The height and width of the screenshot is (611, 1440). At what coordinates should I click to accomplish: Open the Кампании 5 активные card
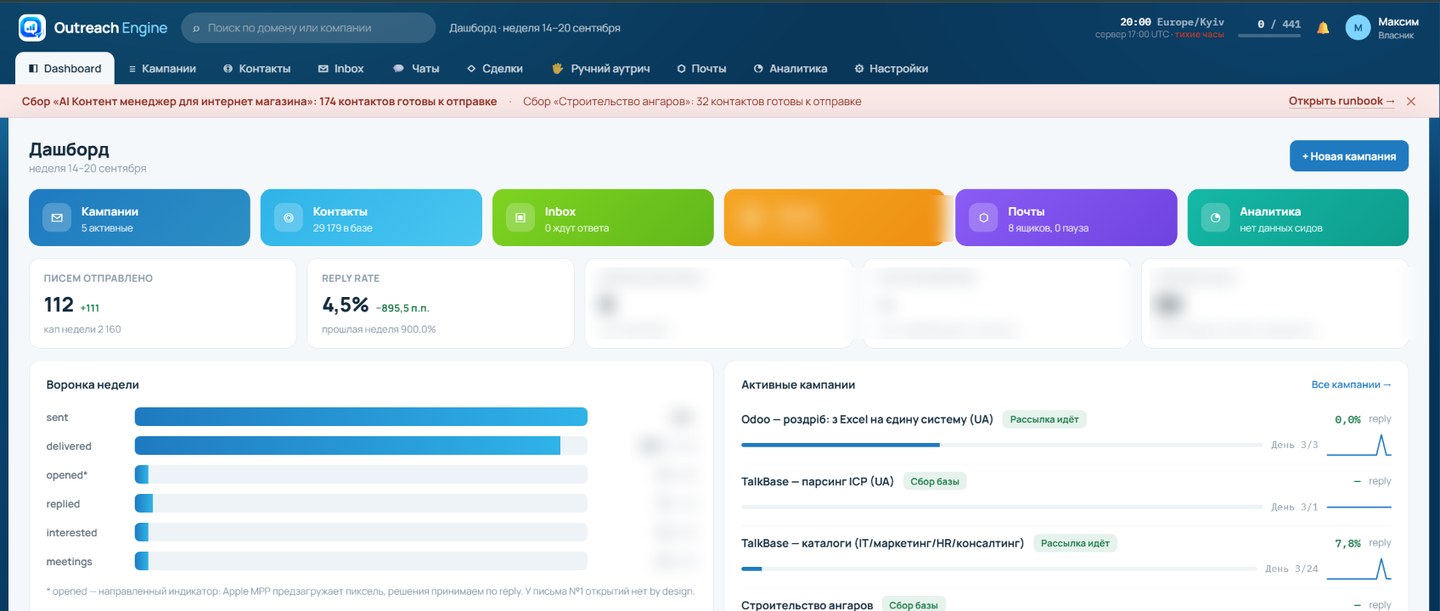(x=140, y=218)
